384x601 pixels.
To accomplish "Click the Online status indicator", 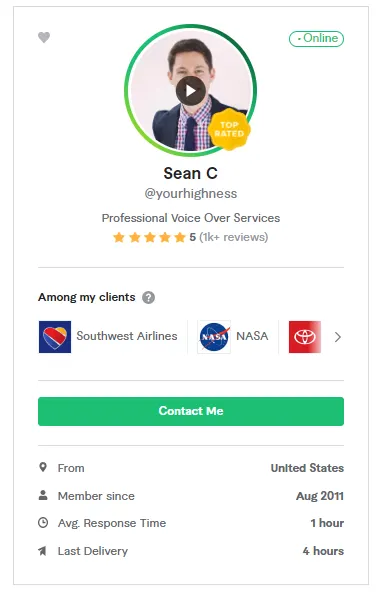I will (x=316, y=39).
